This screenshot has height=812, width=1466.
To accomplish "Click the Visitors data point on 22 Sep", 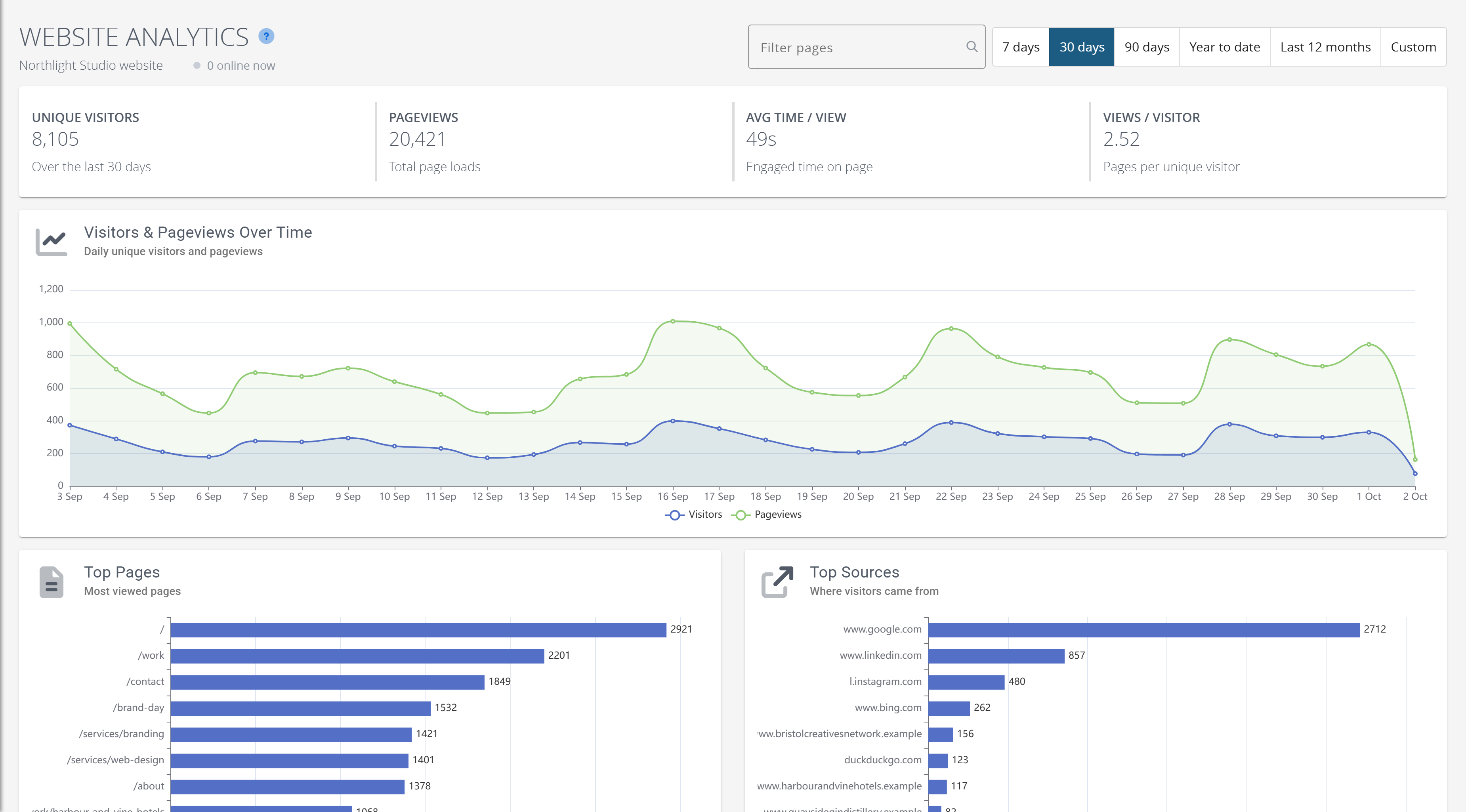I will (951, 422).
